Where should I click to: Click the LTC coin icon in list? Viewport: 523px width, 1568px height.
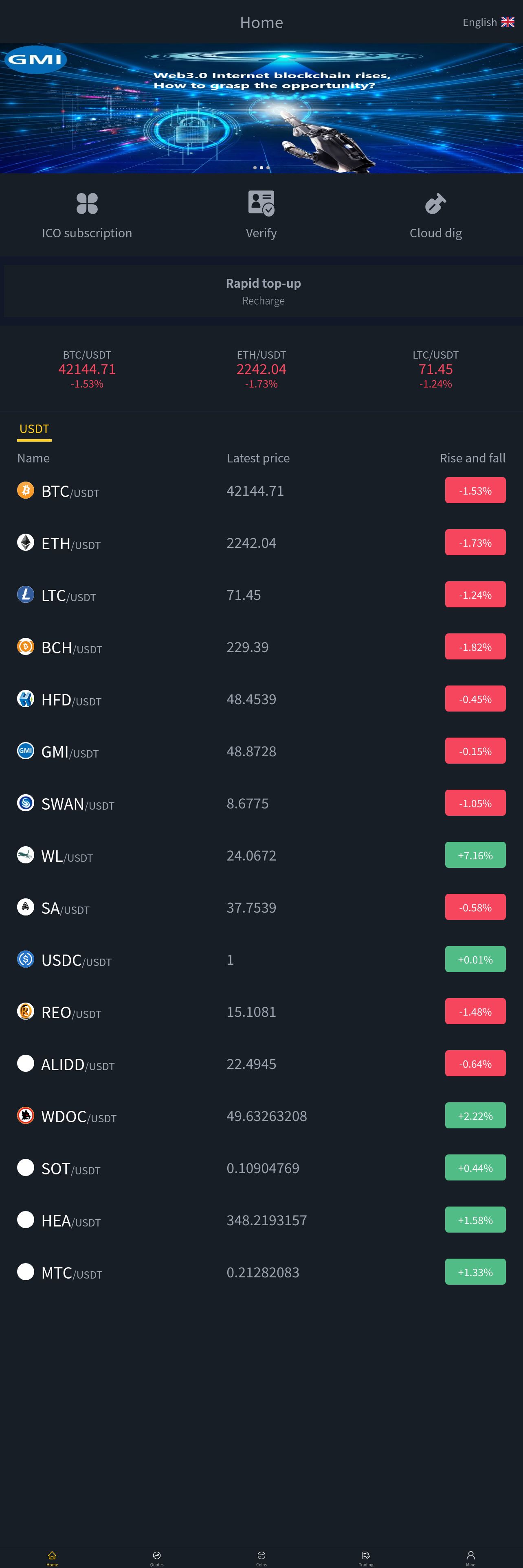tap(26, 594)
